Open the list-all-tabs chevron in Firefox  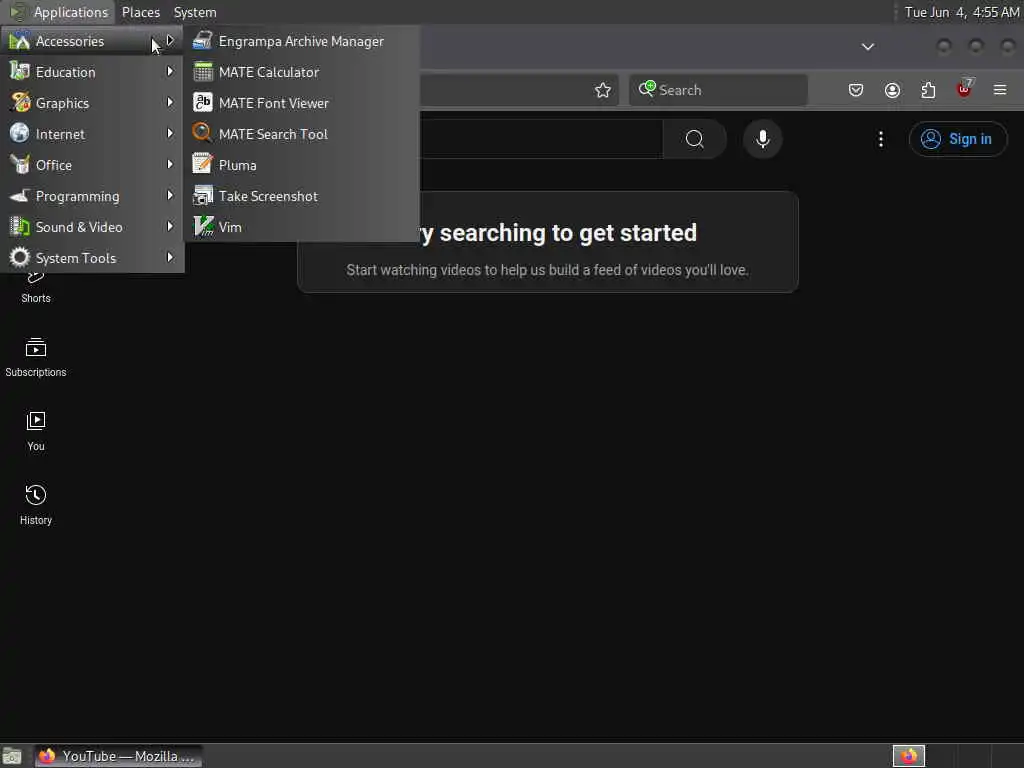click(x=867, y=47)
